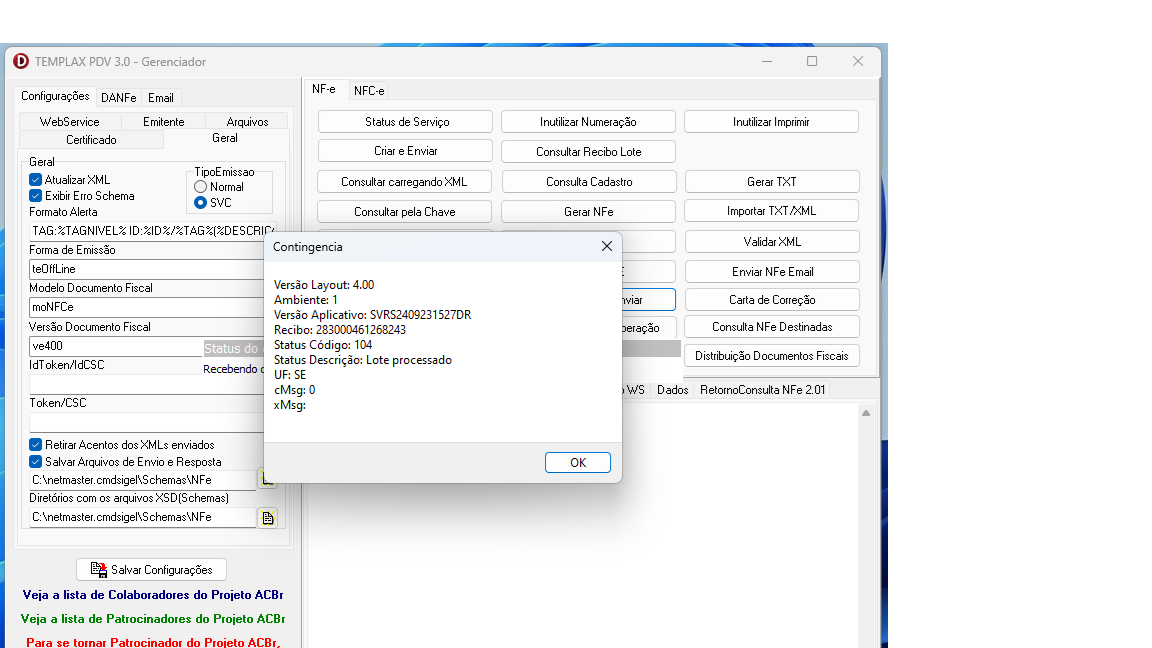Click Importar TXT/XML button
This screenshot has height=648, width=1152.
tap(771, 211)
